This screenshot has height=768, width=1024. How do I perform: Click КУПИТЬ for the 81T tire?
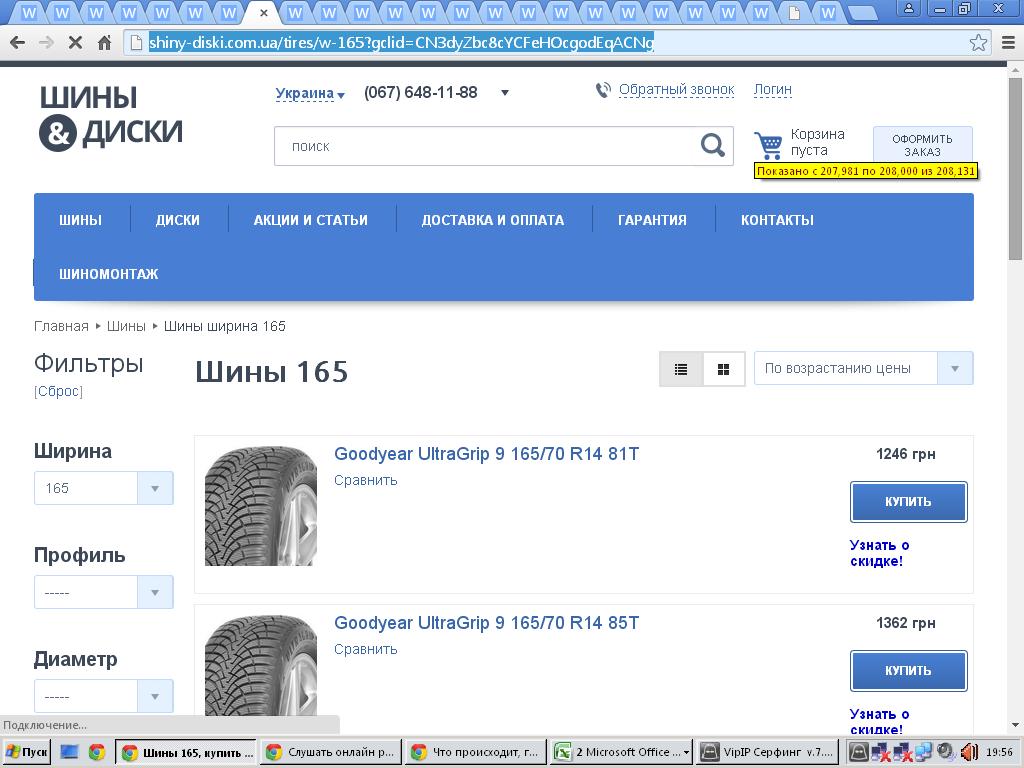908,502
